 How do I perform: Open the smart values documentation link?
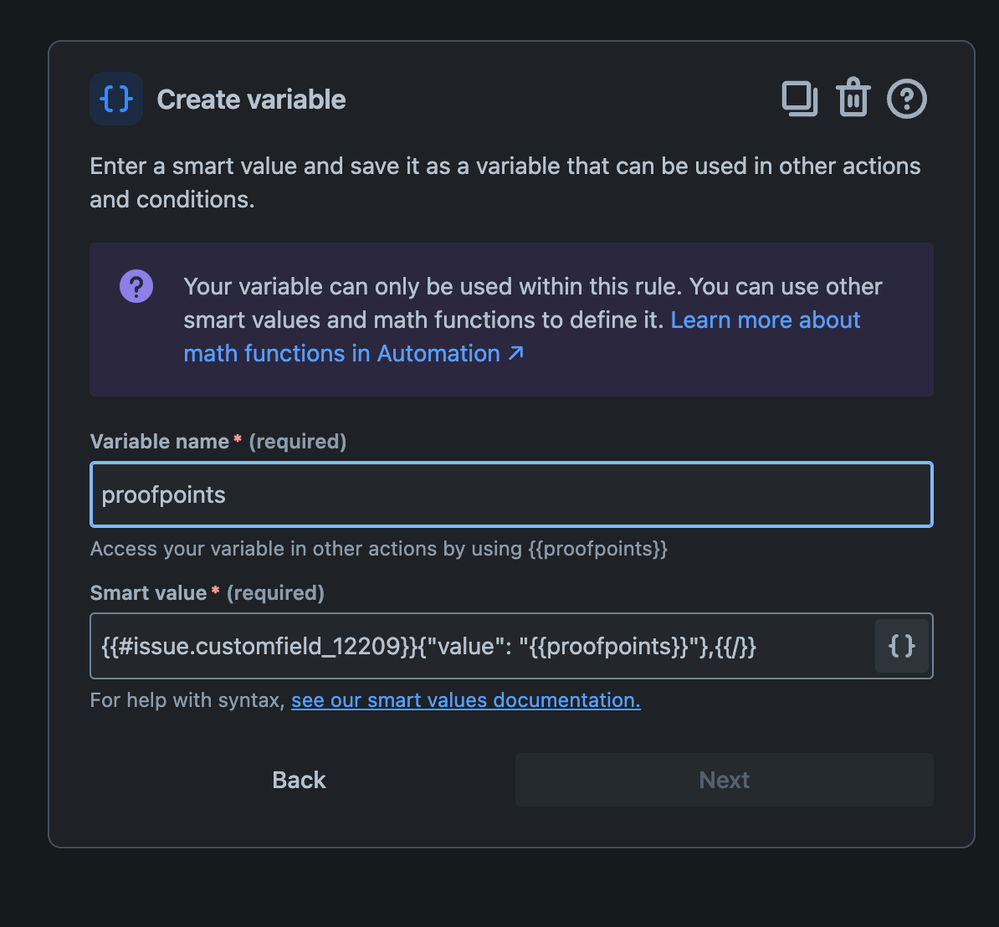point(465,699)
